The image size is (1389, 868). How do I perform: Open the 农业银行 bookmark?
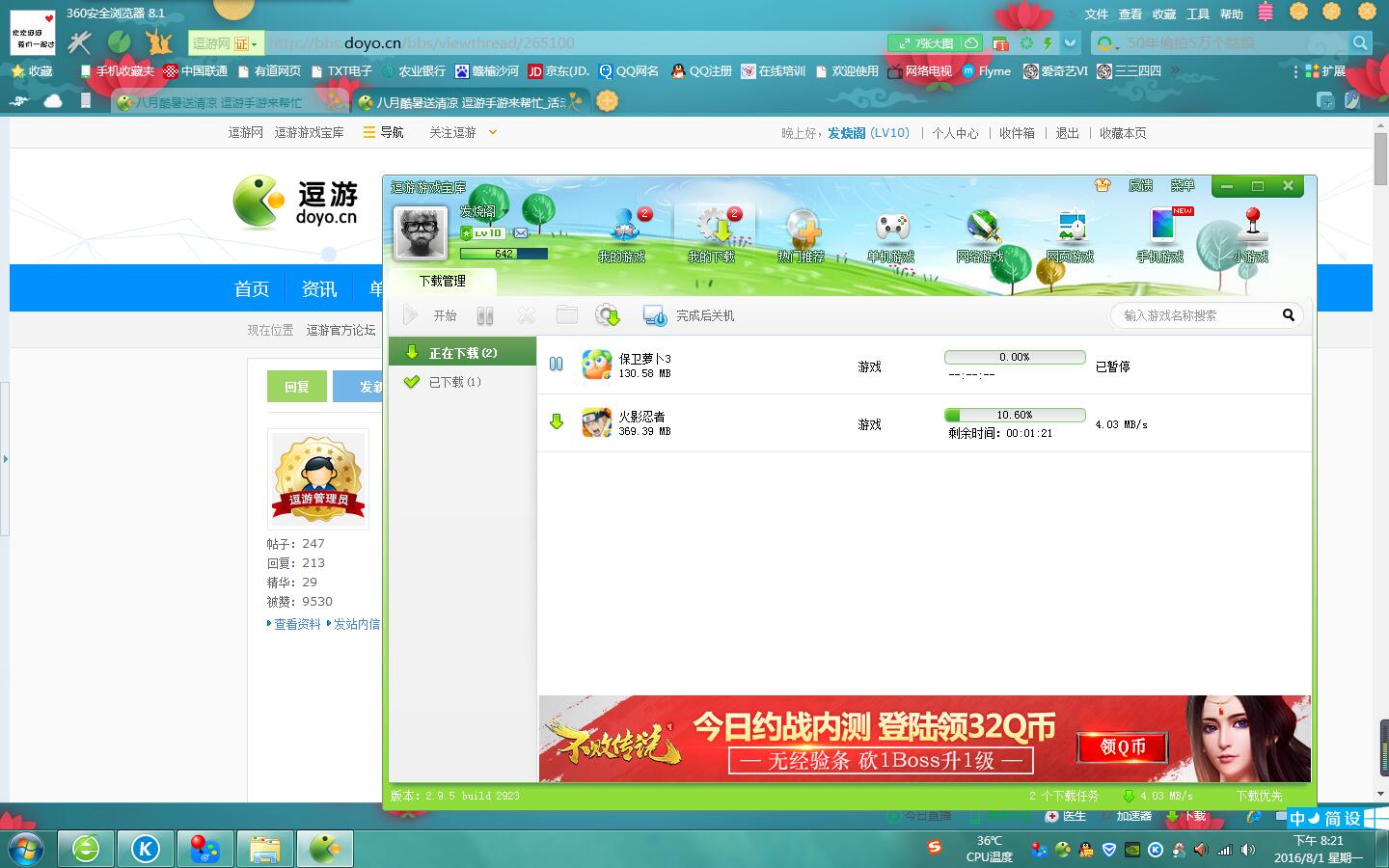click(414, 71)
